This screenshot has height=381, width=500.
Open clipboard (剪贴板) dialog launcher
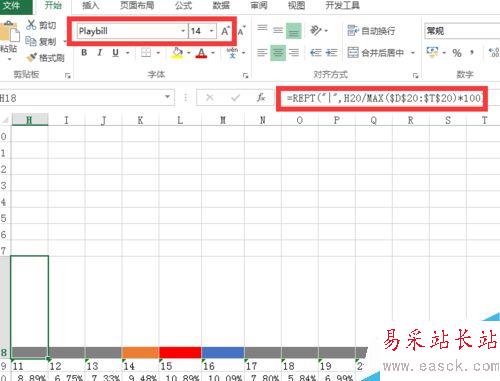click(68, 76)
